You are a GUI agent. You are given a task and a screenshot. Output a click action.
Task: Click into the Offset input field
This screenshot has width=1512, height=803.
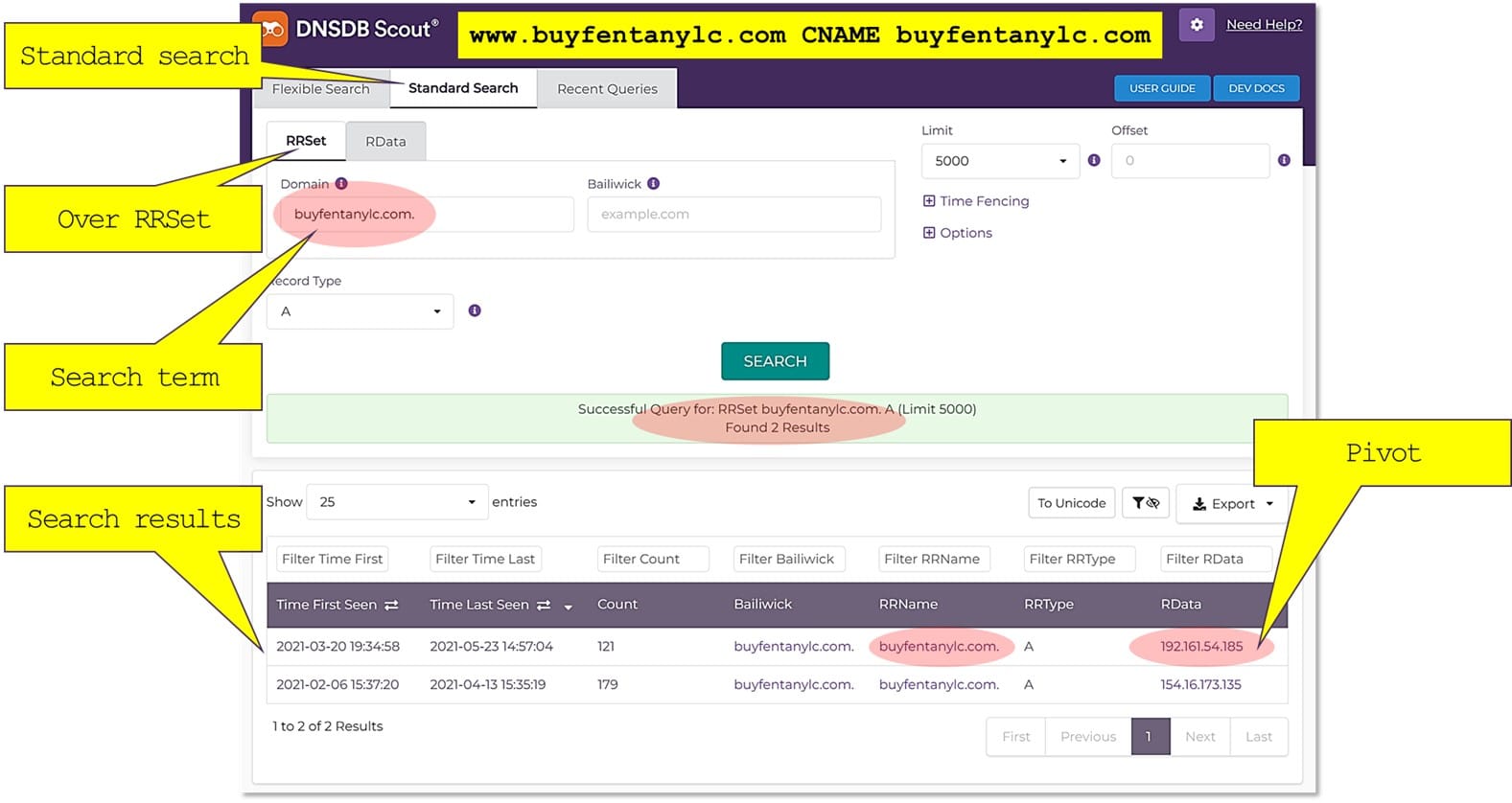(x=1190, y=161)
